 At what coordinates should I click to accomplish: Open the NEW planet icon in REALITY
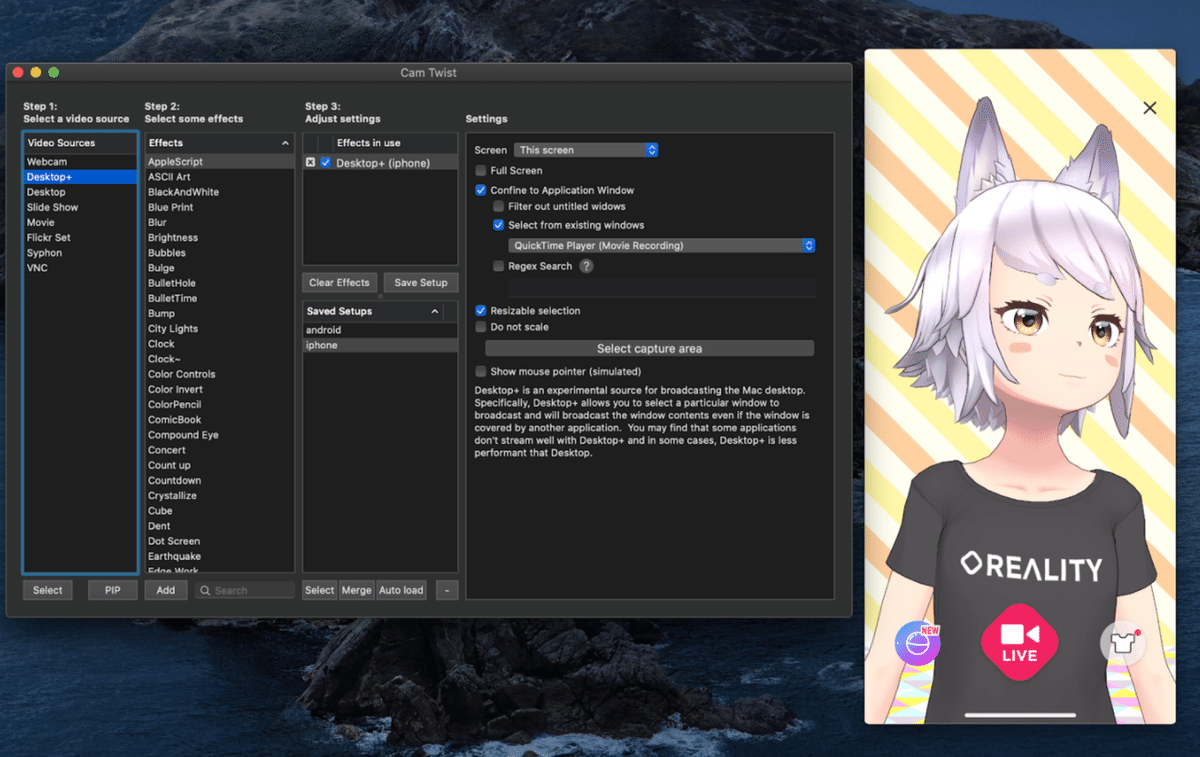pyautogui.click(x=917, y=644)
